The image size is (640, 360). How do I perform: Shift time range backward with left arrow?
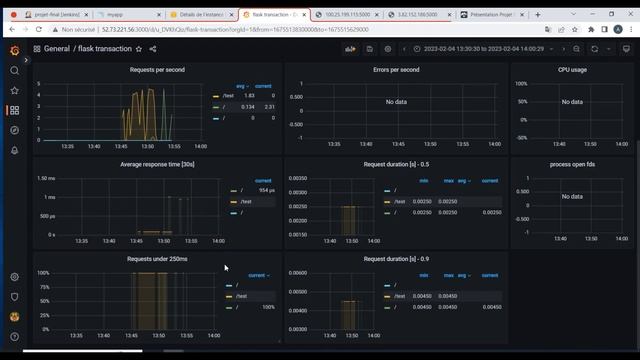[404, 49]
